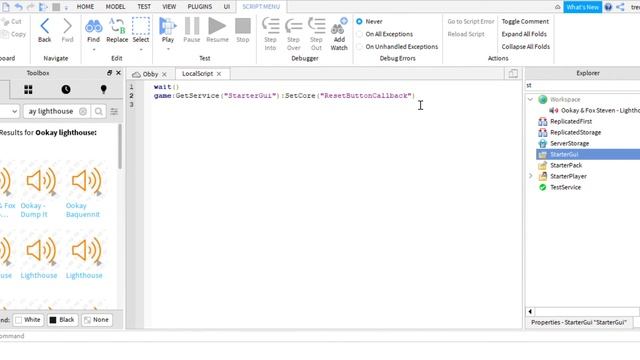Image resolution: width=640 pixels, height=360 pixels.
Task: Open the TEST ribbon tab
Action: [x=144, y=7]
